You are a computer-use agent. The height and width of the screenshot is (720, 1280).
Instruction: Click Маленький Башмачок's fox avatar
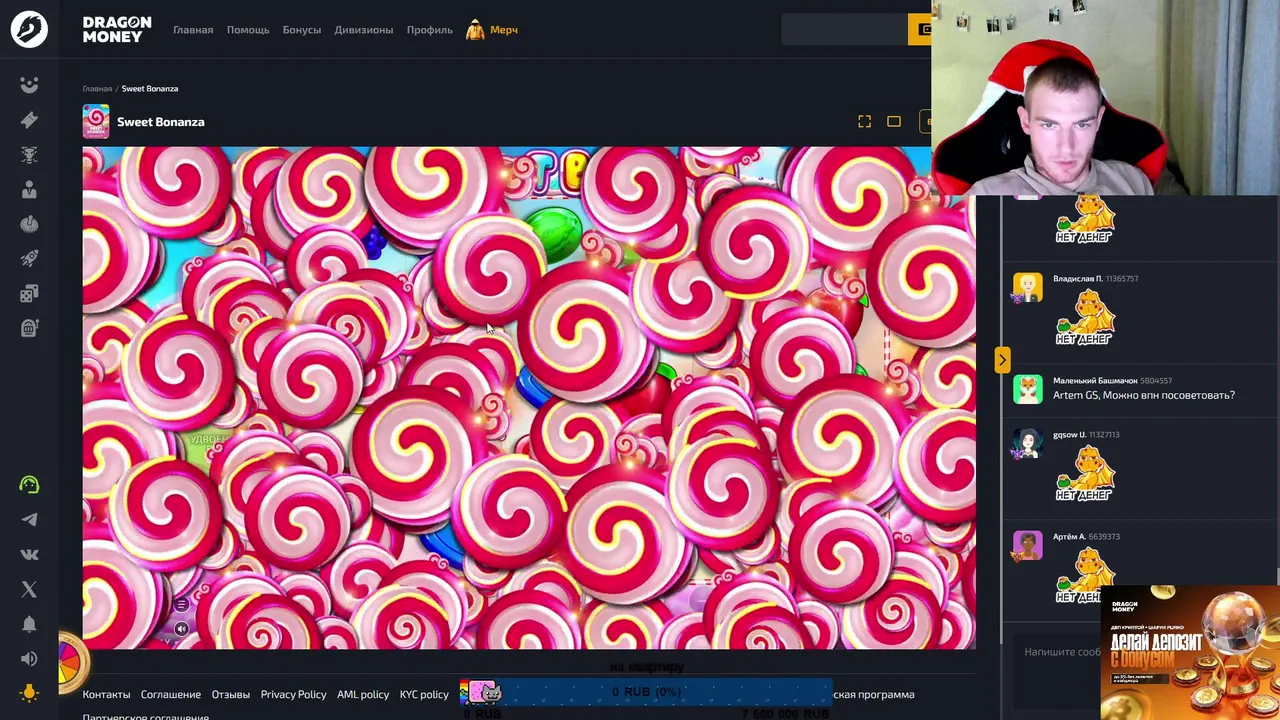coord(1027,389)
